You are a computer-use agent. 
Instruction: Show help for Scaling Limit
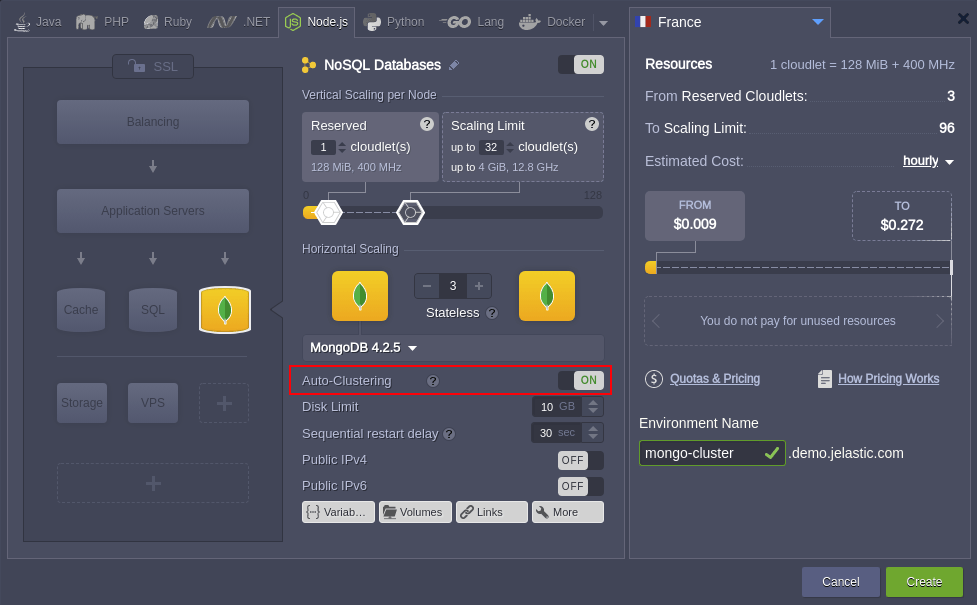tap(592, 124)
